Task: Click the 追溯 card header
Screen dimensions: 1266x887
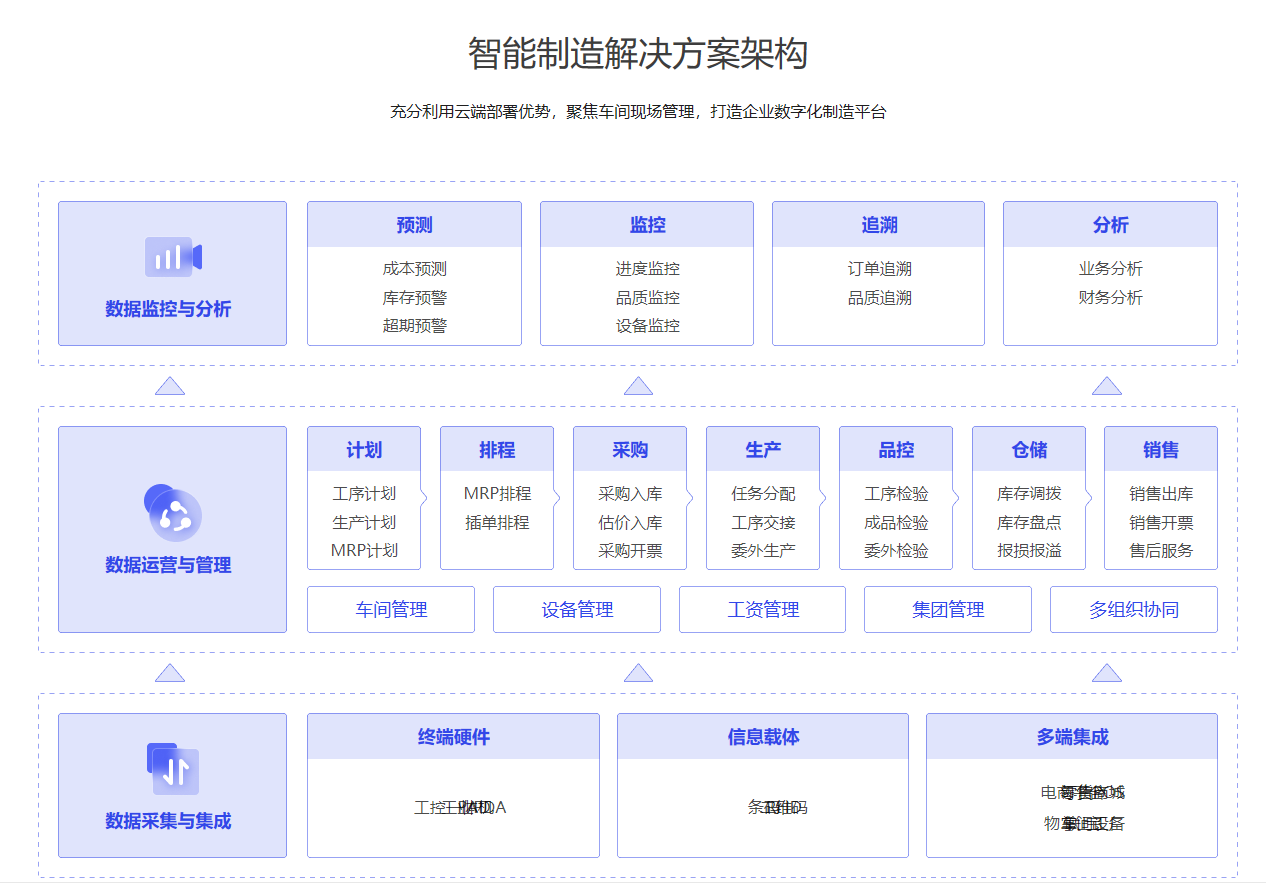Action: [879, 225]
